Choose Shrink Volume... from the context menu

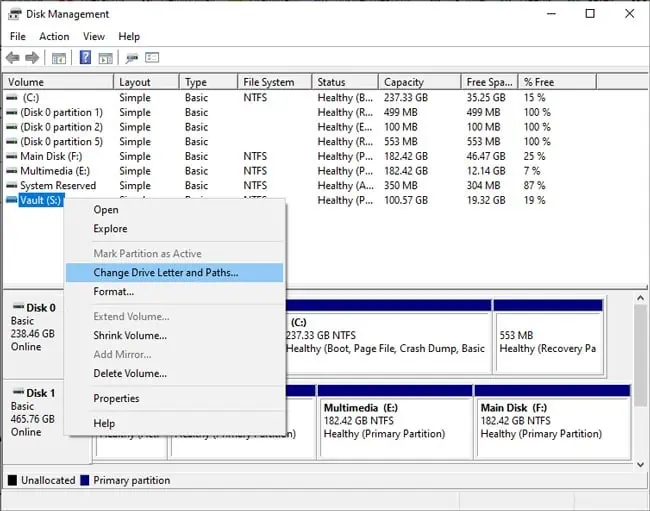coord(175,335)
